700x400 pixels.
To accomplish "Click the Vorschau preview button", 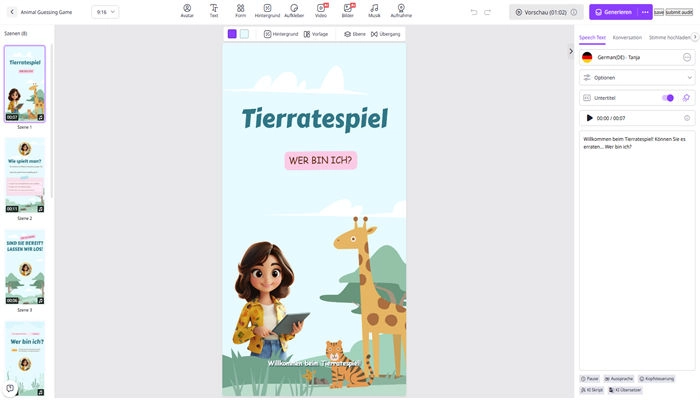I will 546,12.
